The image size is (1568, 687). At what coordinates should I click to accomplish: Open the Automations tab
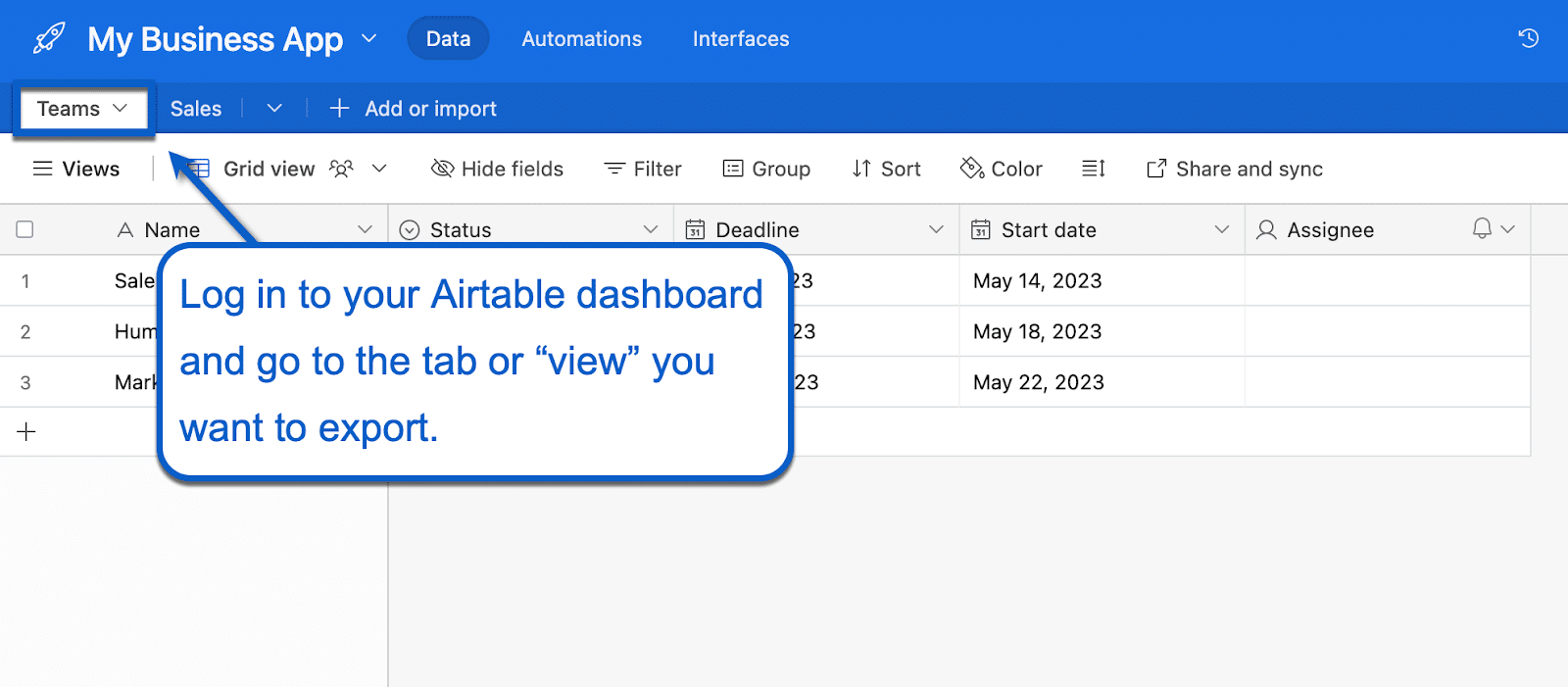[x=581, y=39]
